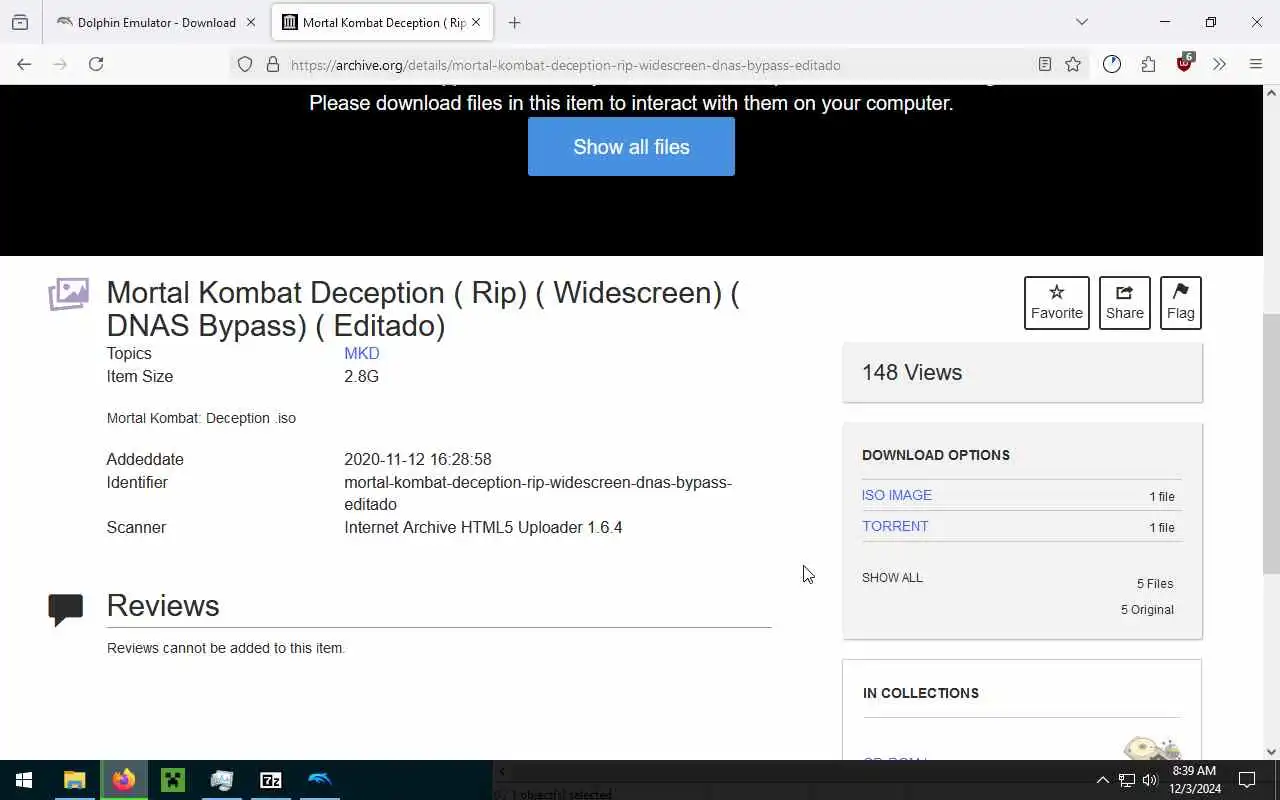Open the desktop-window app icon beside the 7-Zip icon

(x=222, y=780)
